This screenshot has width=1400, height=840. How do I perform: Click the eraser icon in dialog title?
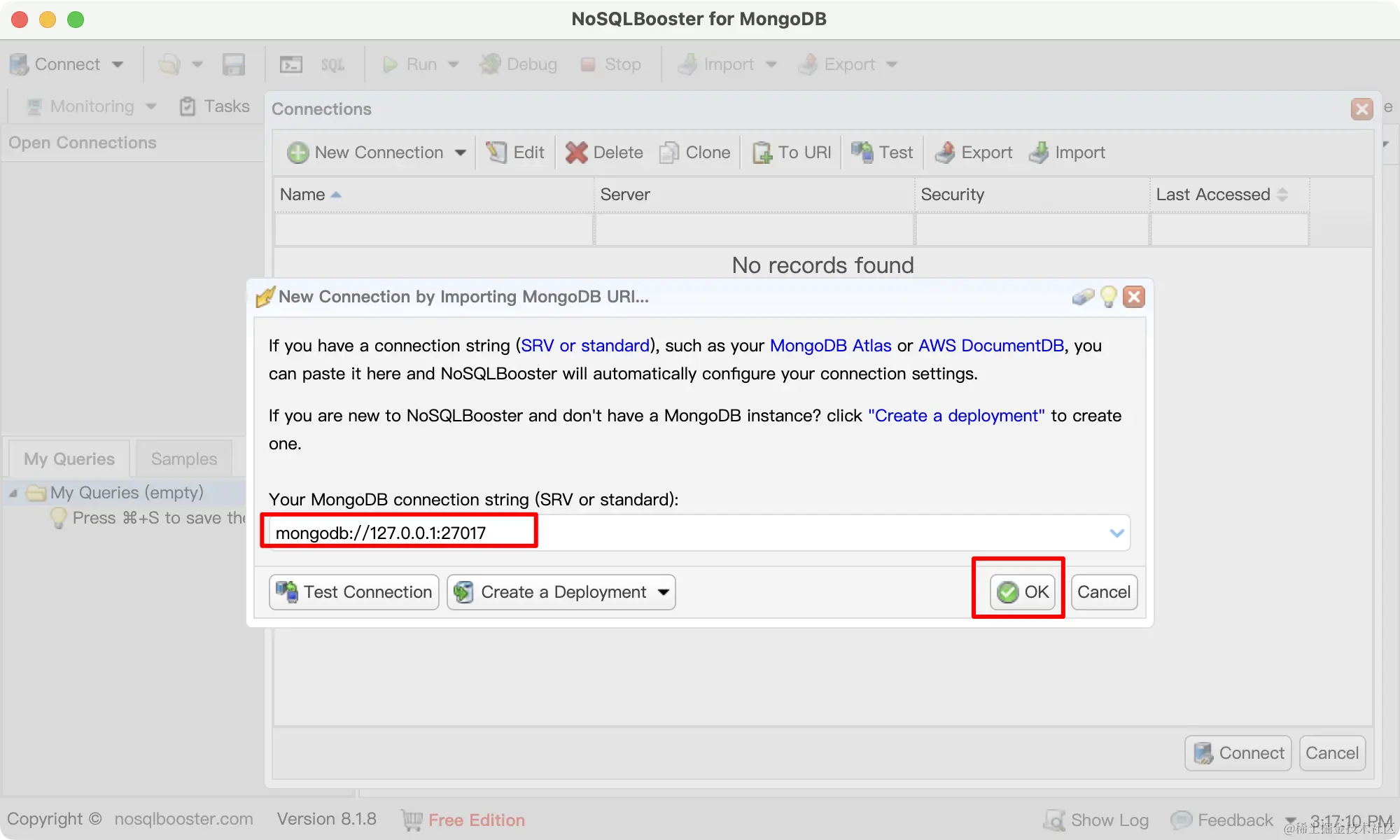(1083, 297)
